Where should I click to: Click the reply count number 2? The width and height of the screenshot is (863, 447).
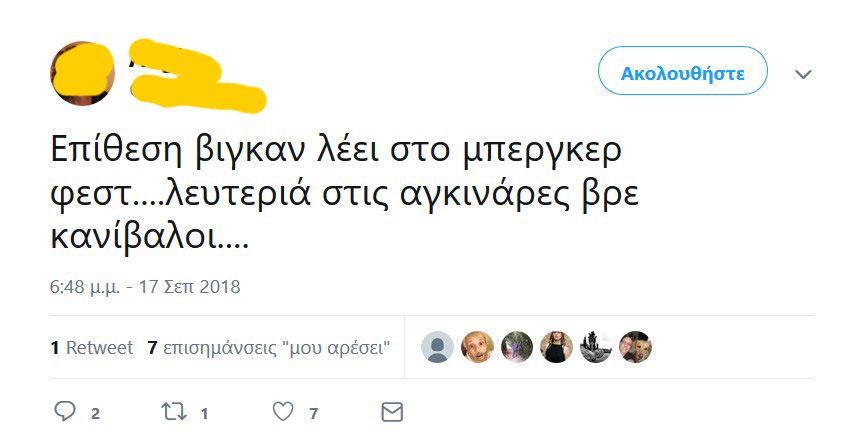click(x=95, y=413)
